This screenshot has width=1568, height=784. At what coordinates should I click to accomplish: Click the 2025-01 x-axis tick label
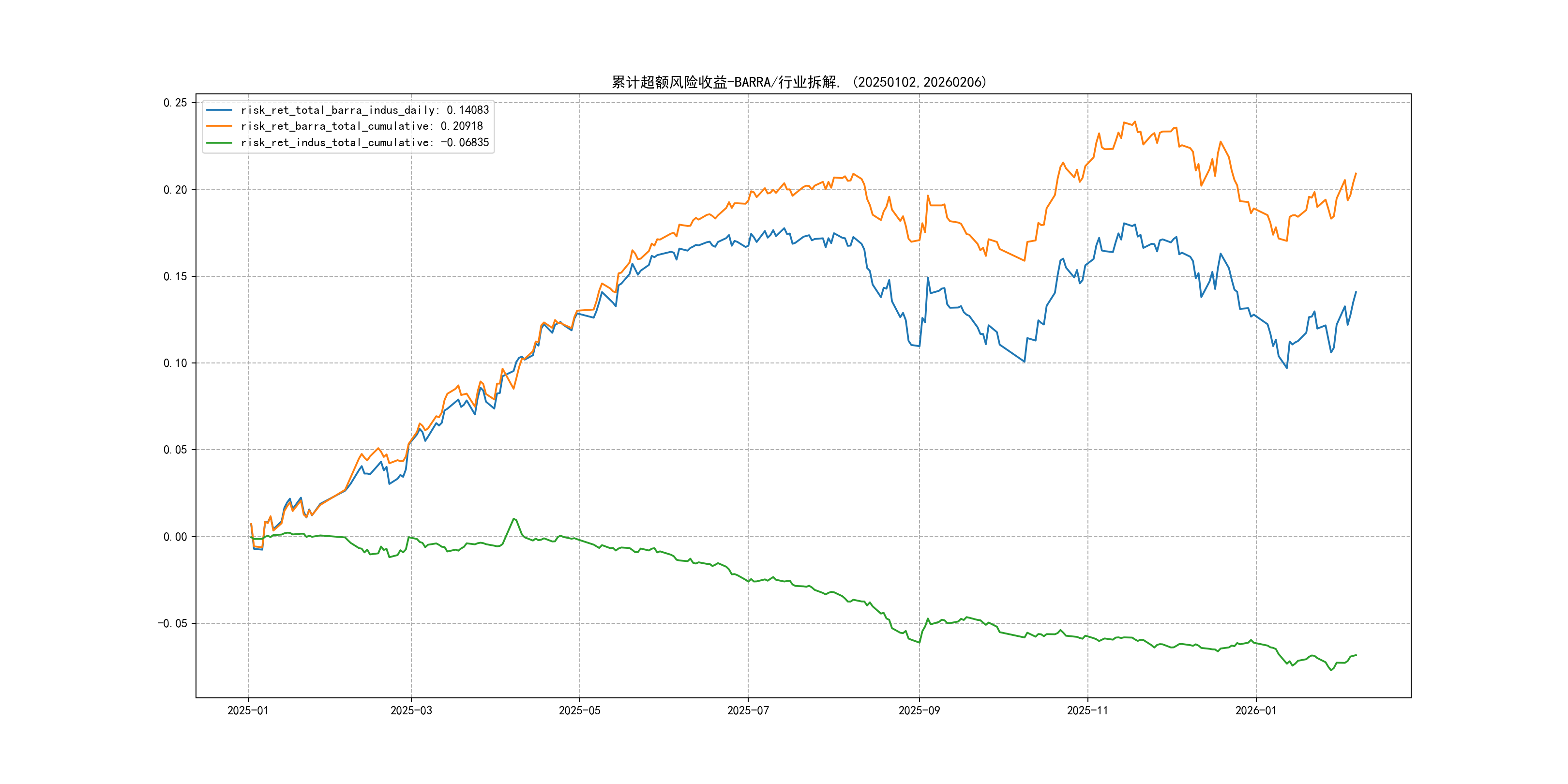248,710
